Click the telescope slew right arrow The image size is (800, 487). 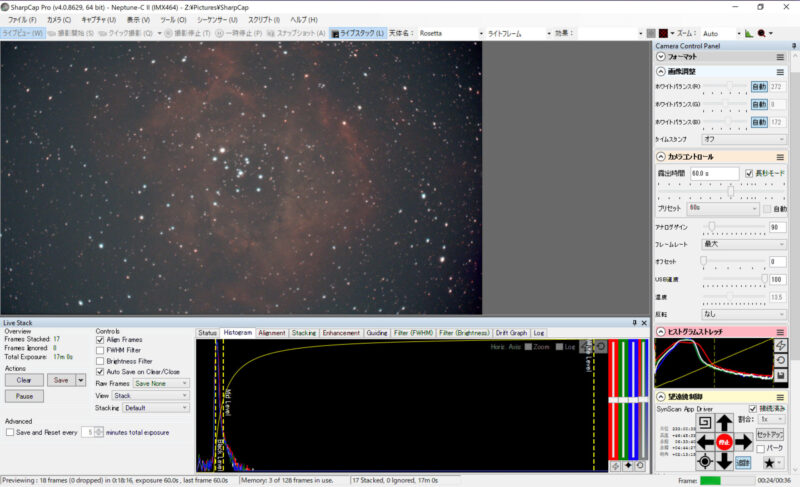744,441
